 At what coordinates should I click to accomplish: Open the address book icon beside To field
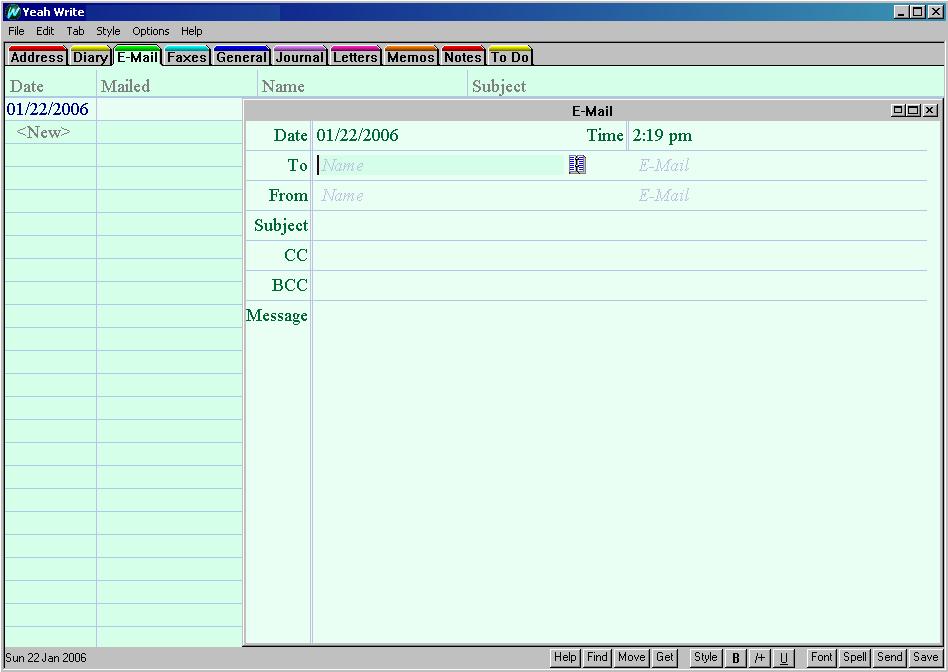tap(577, 165)
